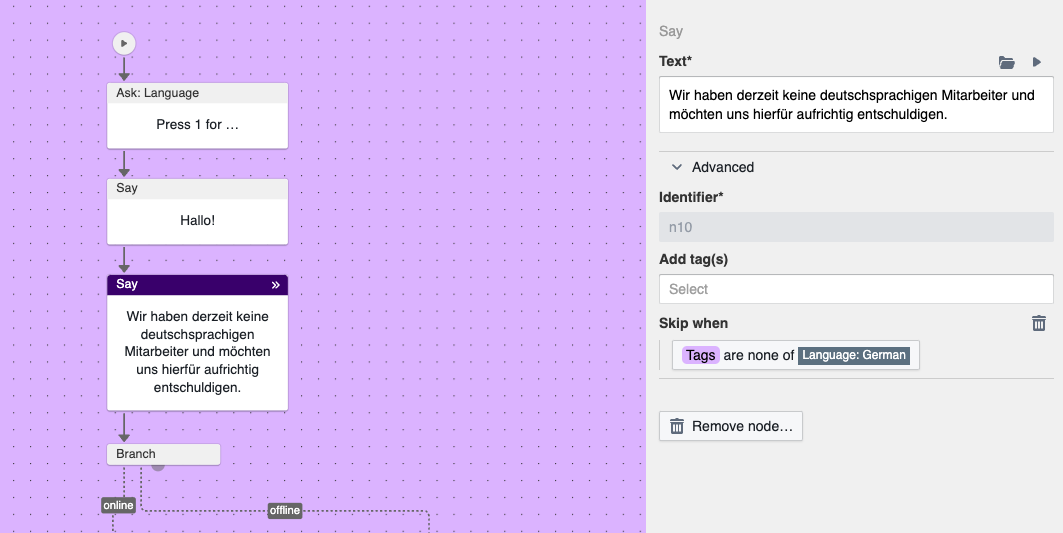Select the Branch node
This screenshot has width=1063, height=533.
click(163, 454)
